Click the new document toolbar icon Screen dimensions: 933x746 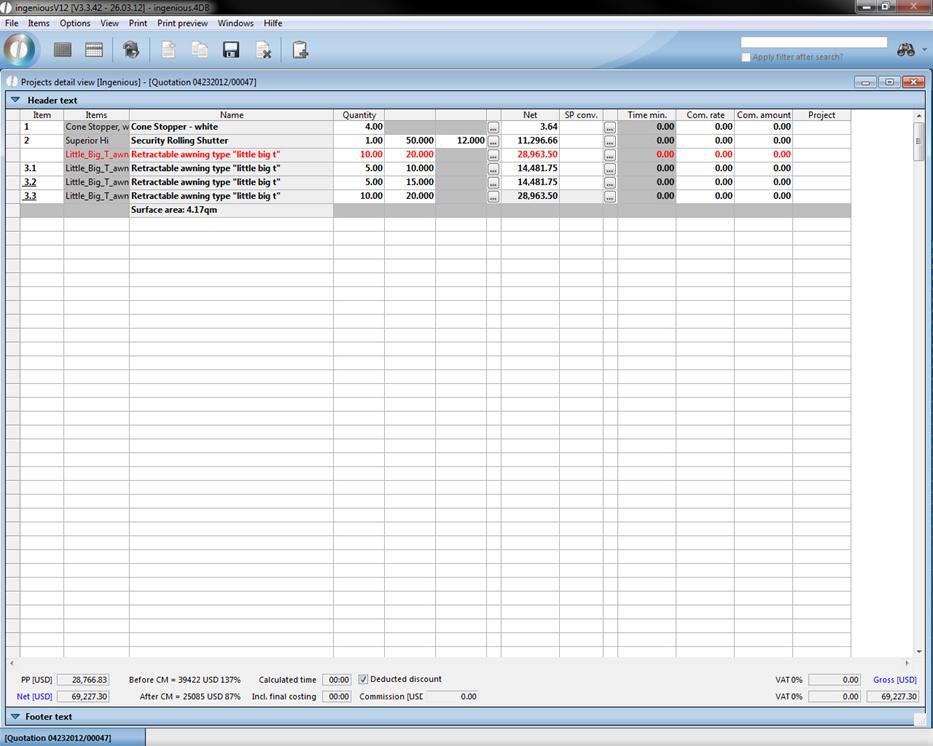click(168, 50)
